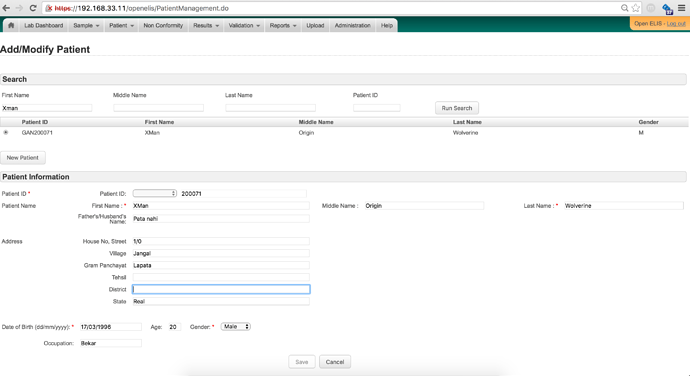Image resolution: width=690 pixels, height=376 pixels.
Task: Click the blue extension icon in toolbar
Action: [668, 8]
